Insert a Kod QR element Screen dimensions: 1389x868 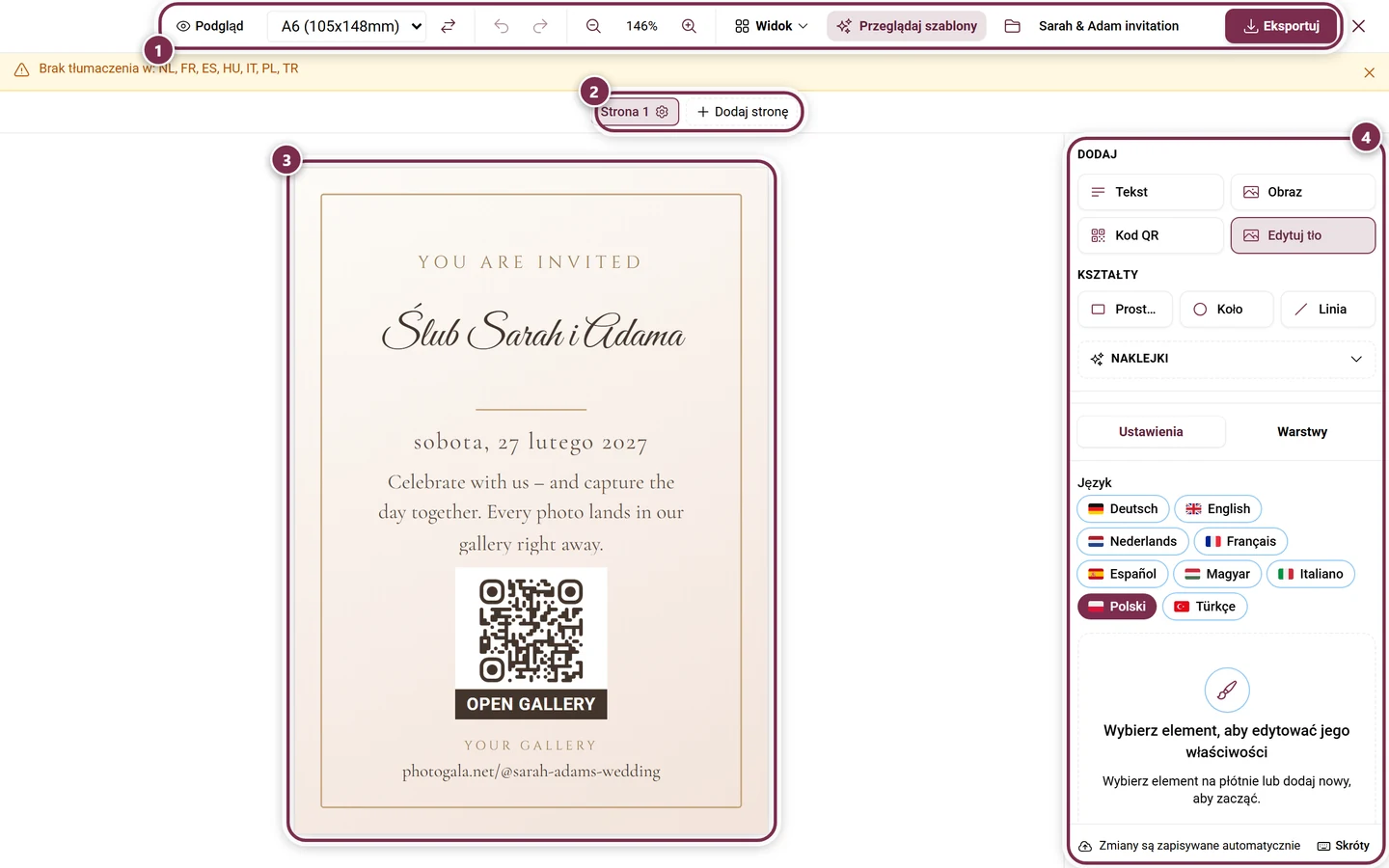[x=1150, y=235]
